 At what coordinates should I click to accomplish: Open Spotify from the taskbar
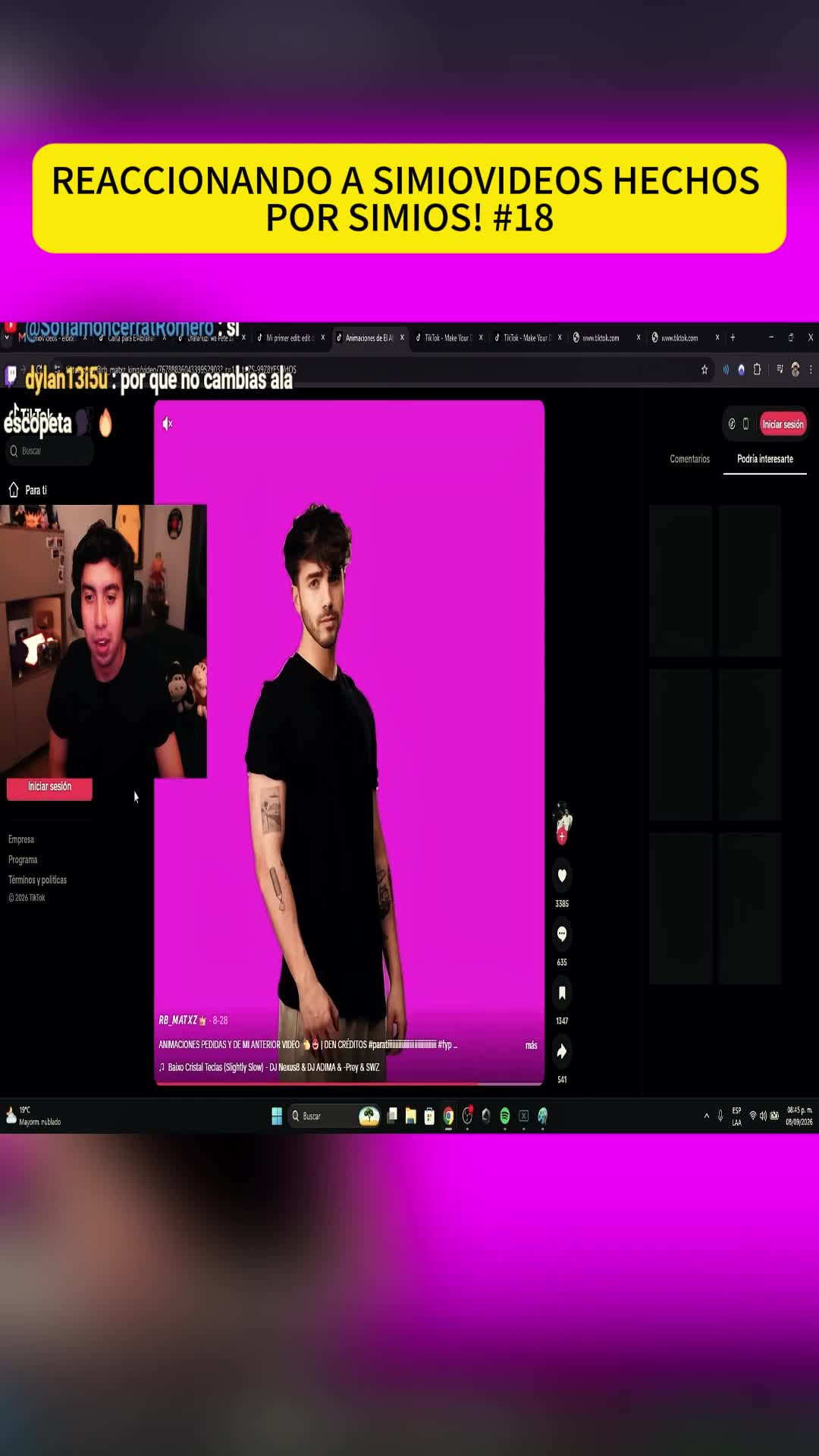point(505,1116)
